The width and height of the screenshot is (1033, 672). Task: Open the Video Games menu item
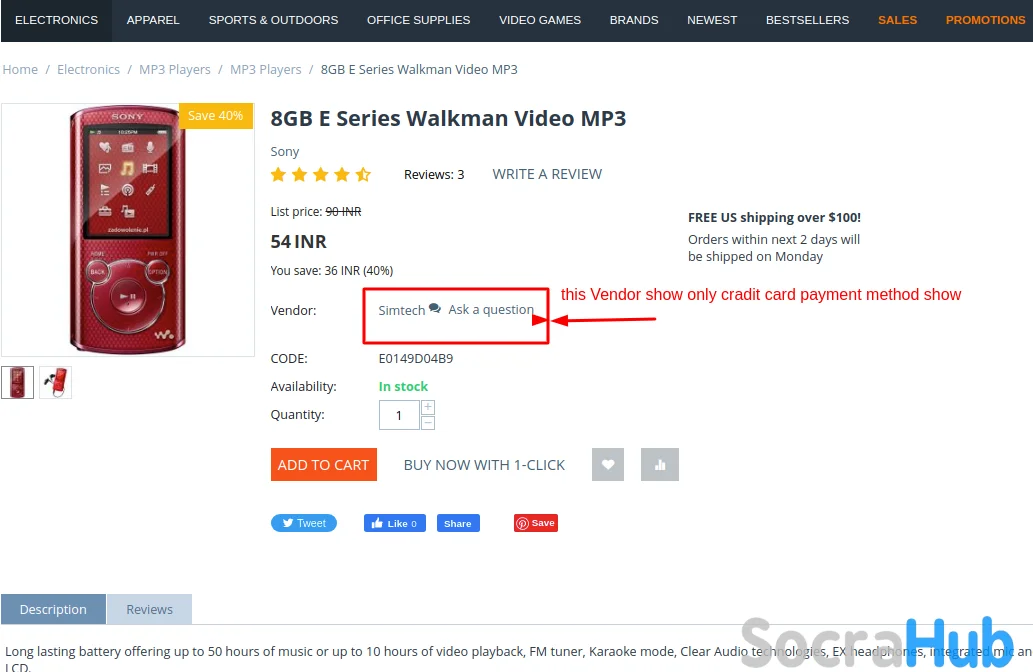click(x=540, y=20)
